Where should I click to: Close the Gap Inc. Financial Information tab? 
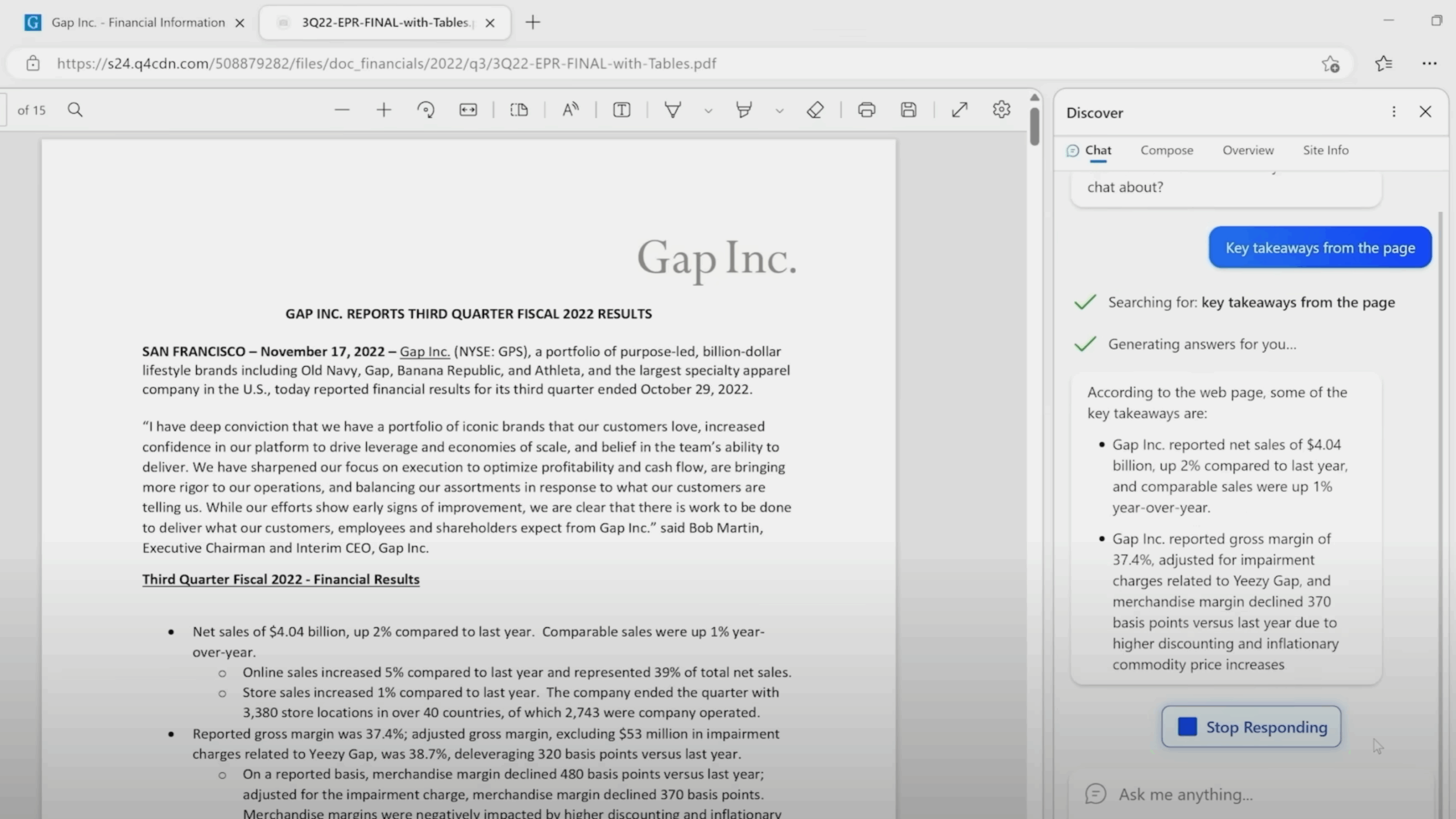pos(240,23)
